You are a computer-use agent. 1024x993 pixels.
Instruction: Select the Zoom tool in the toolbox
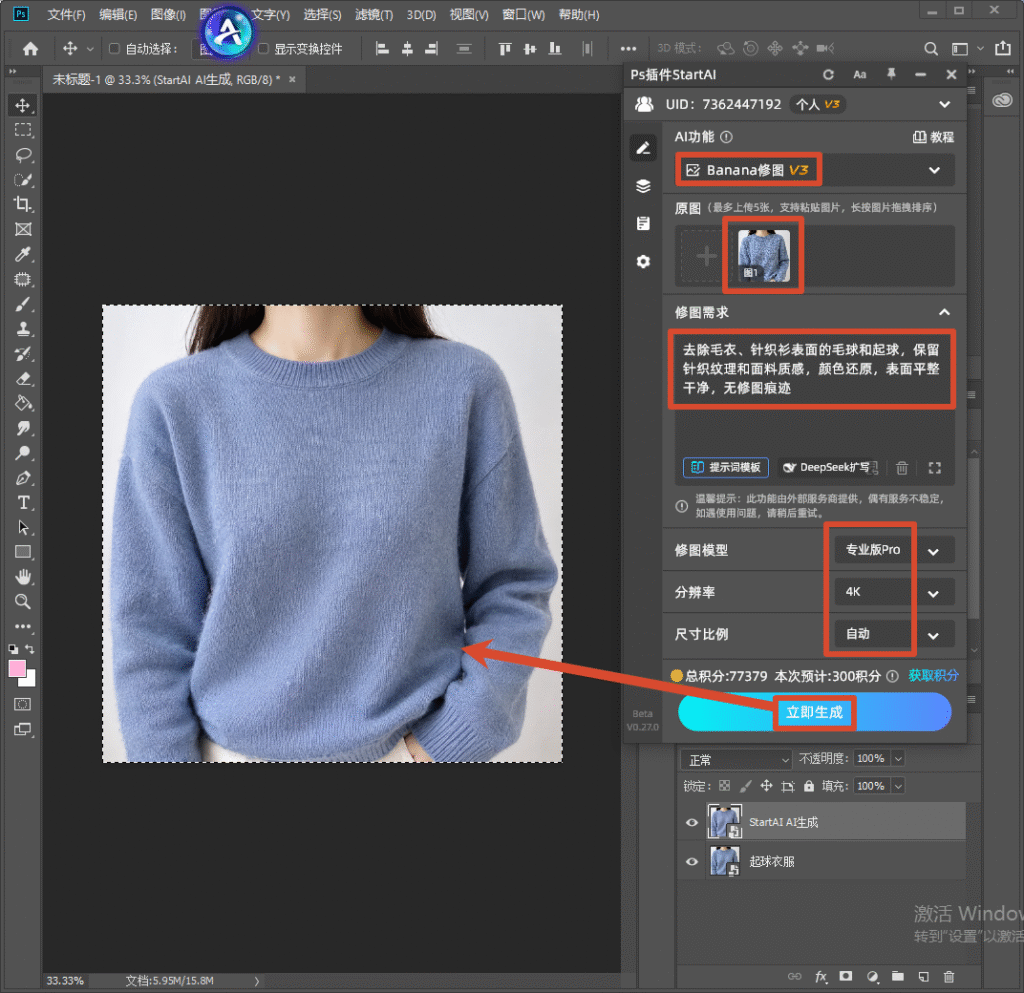[x=23, y=601]
